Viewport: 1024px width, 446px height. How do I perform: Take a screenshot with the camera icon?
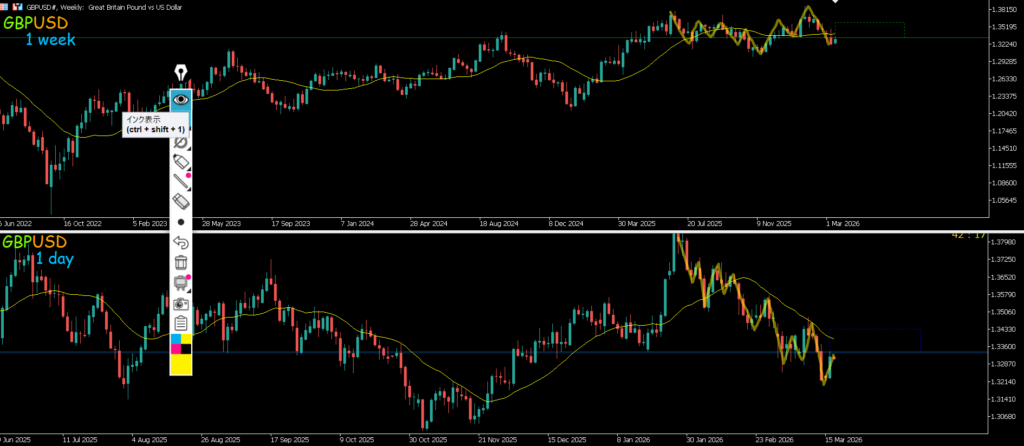pyautogui.click(x=181, y=303)
